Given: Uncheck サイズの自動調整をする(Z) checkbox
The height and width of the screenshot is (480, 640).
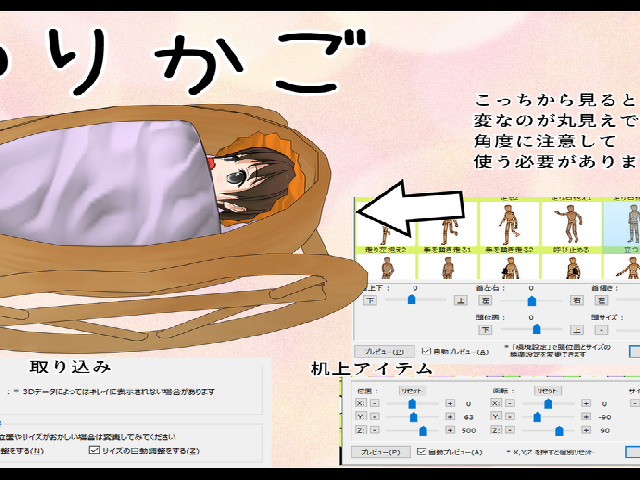Looking at the screenshot, I should [94, 451].
